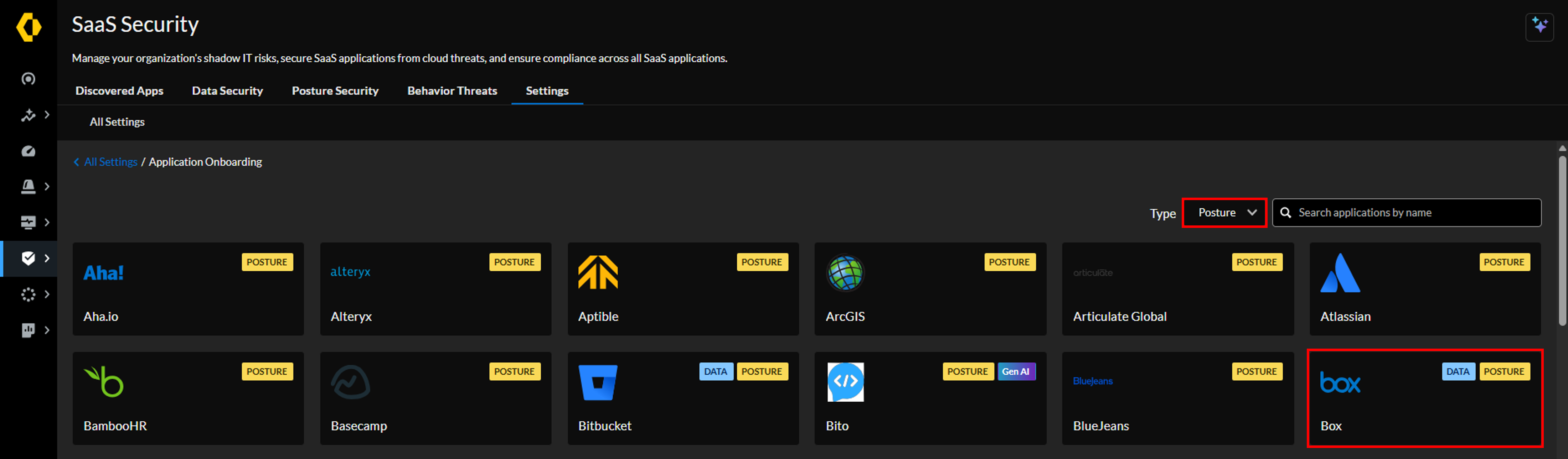1568x459 pixels.
Task: Expand the shield submenu chevron
Action: point(47,259)
